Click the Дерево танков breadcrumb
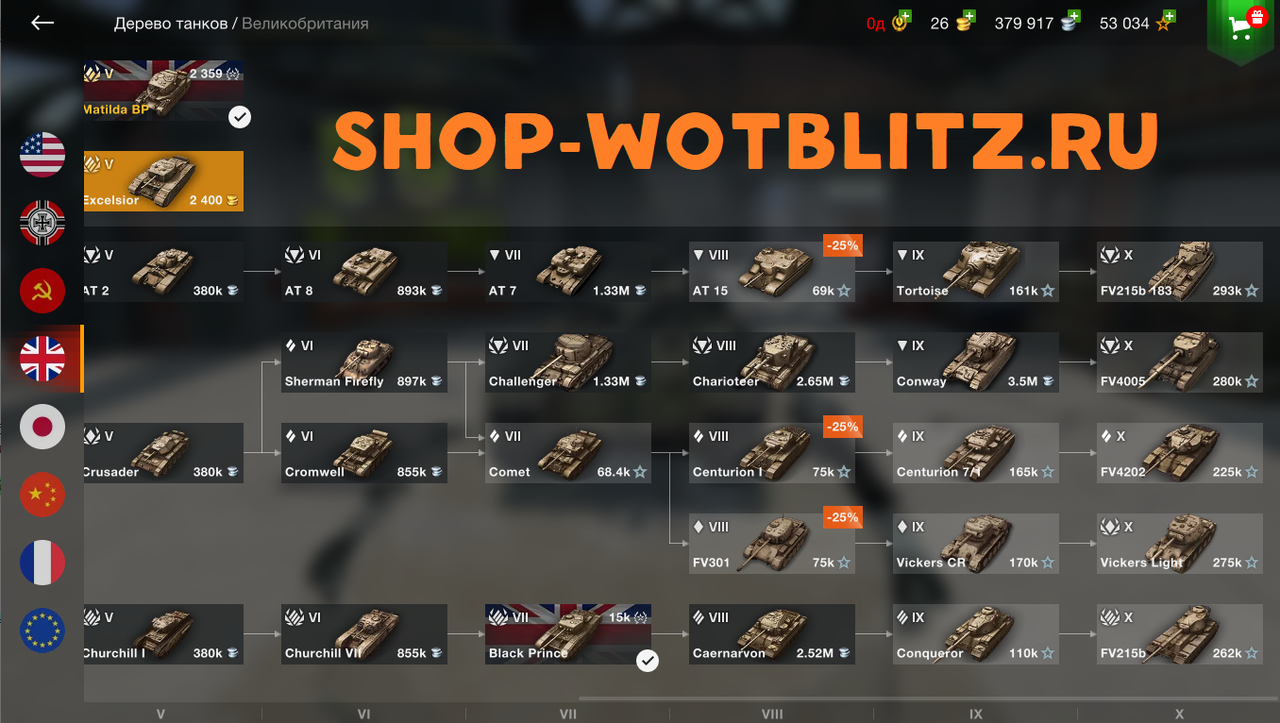 (x=171, y=23)
